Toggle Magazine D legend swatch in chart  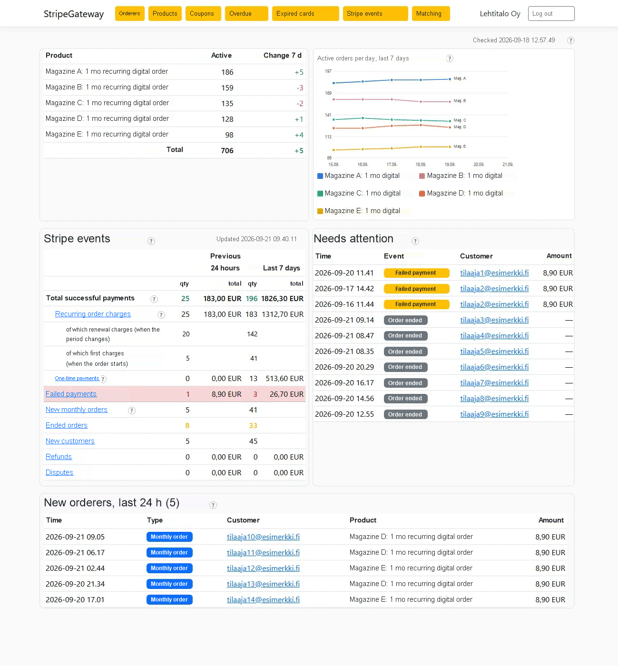tap(422, 193)
